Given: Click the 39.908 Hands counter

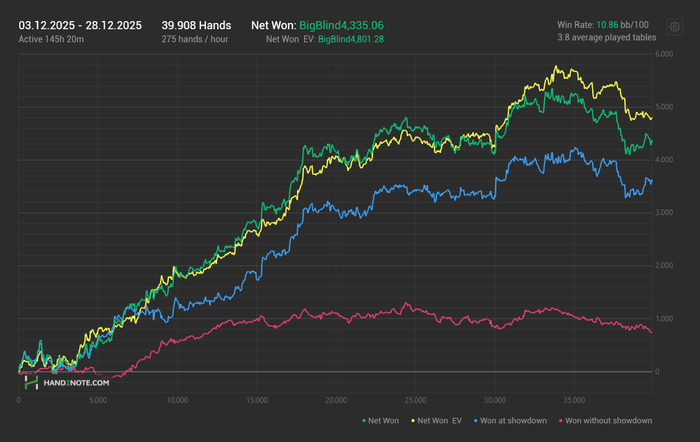Looking at the screenshot, I should point(200,23).
